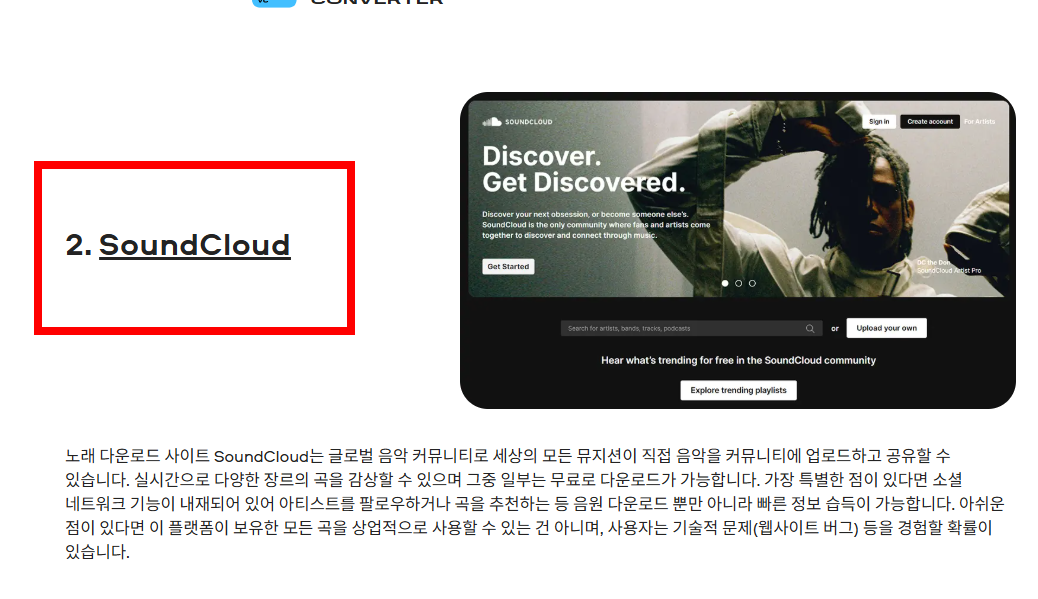
Task: Click the Create account button
Action: tap(930, 121)
